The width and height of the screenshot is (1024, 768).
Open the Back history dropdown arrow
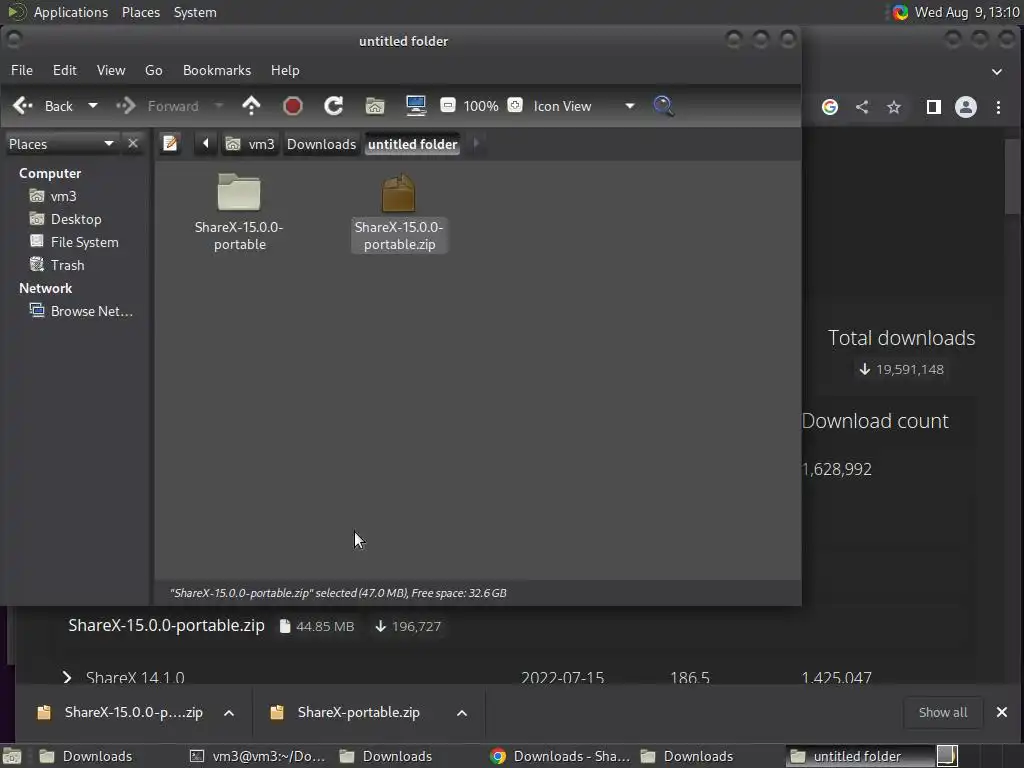(93, 106)
